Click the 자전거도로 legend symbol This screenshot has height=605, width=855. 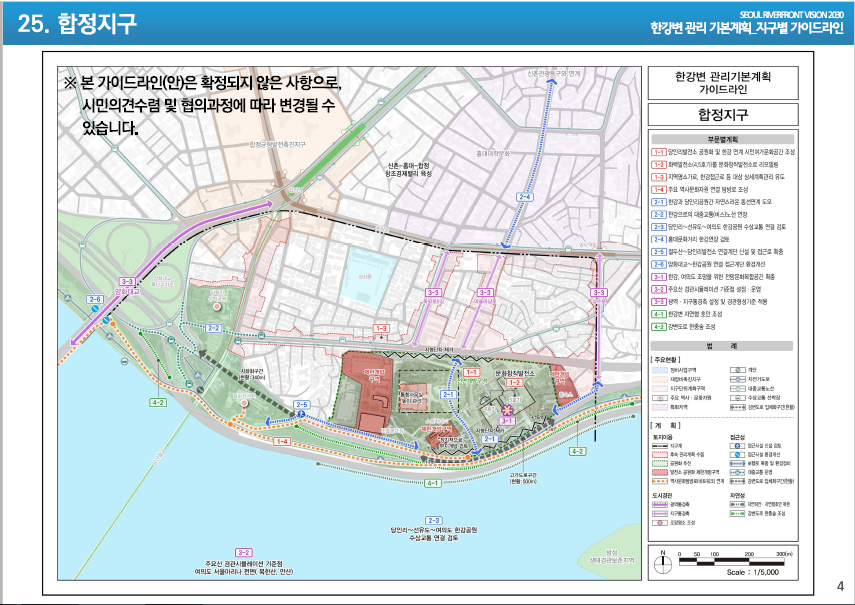[x=737, y=379]
